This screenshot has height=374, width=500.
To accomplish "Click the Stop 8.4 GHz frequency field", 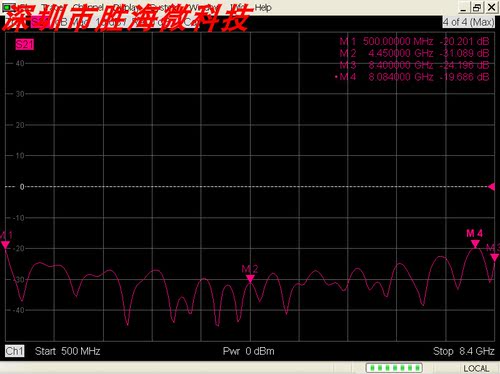I will [464, 351].
